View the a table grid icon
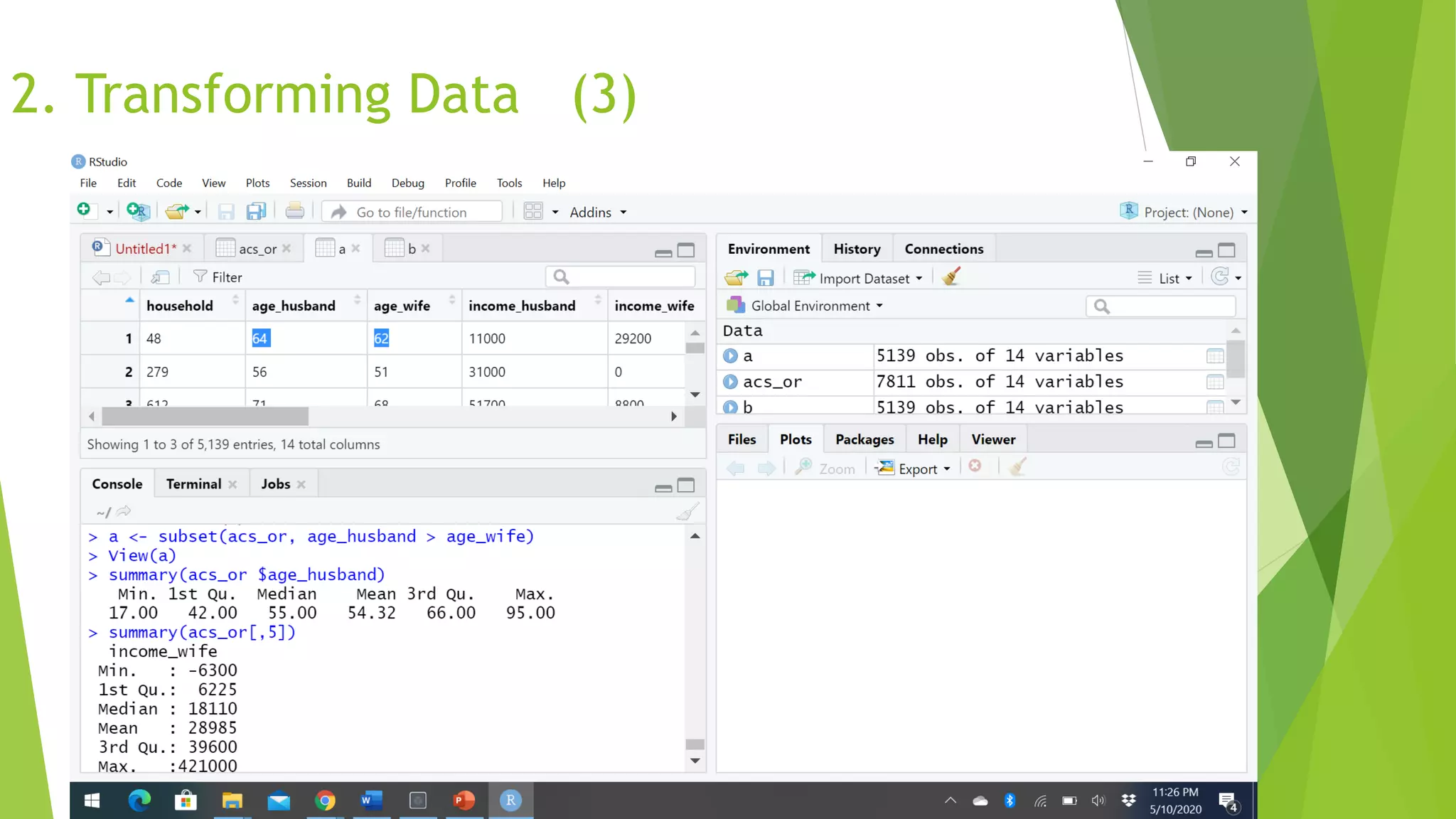This screenshot has width=1456, height=819. click(x=1215, y=356)
